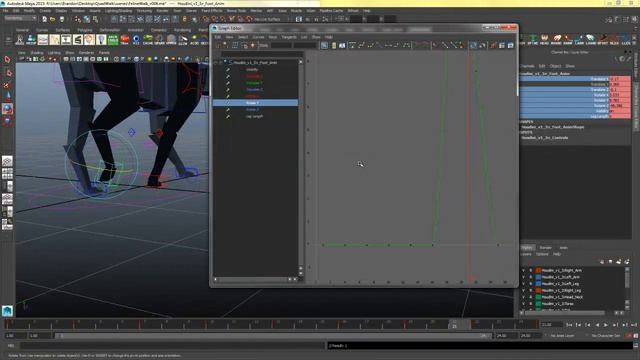Viewport: 640px width, 360px height.
Task: Click the Frame playback range icon in Graph Editor
Action: 333,45
